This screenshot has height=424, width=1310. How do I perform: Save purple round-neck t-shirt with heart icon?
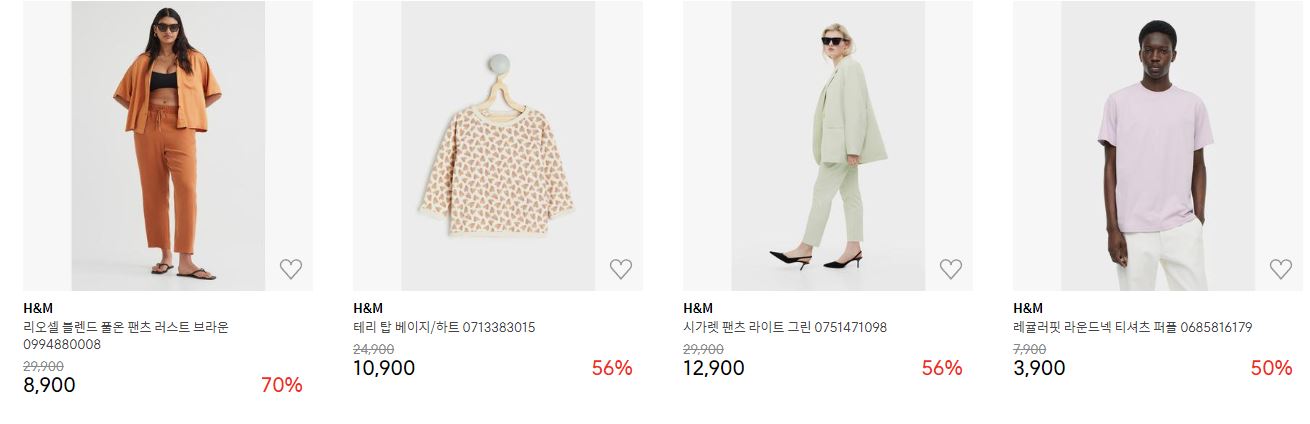pyautogui.click(x=1281, y=269)
